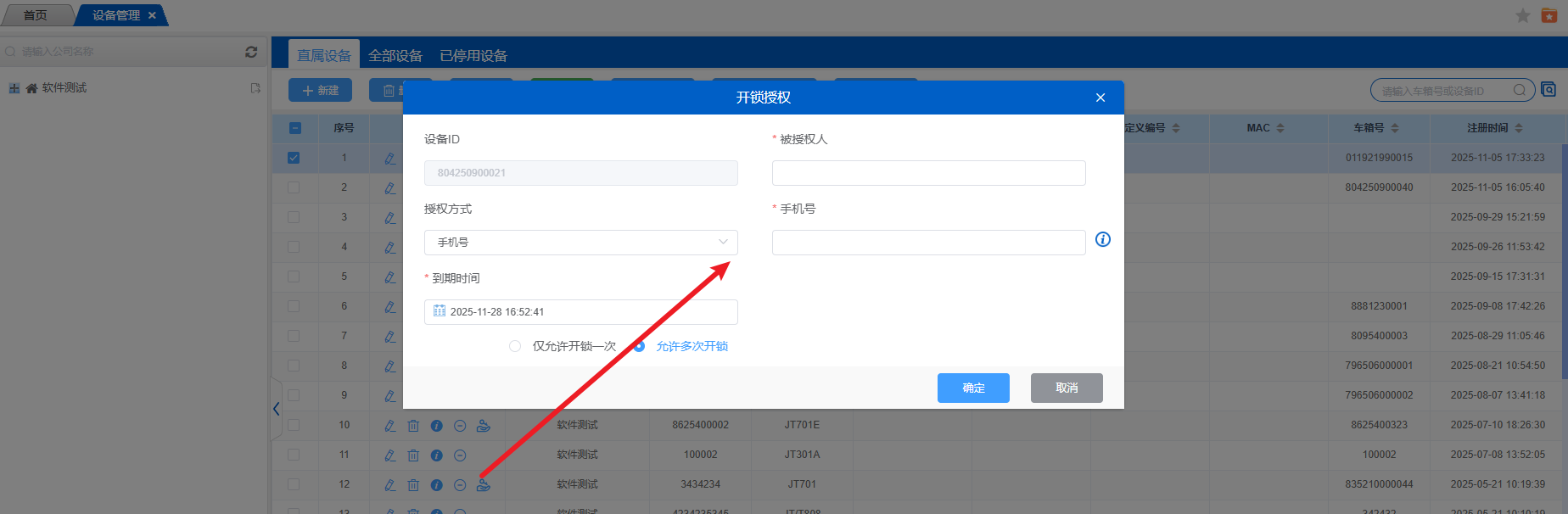The height and width of the screenshot is (514, 1568).
Task: Uncheck the row 1 checkbox
Action: coord(294,158)
